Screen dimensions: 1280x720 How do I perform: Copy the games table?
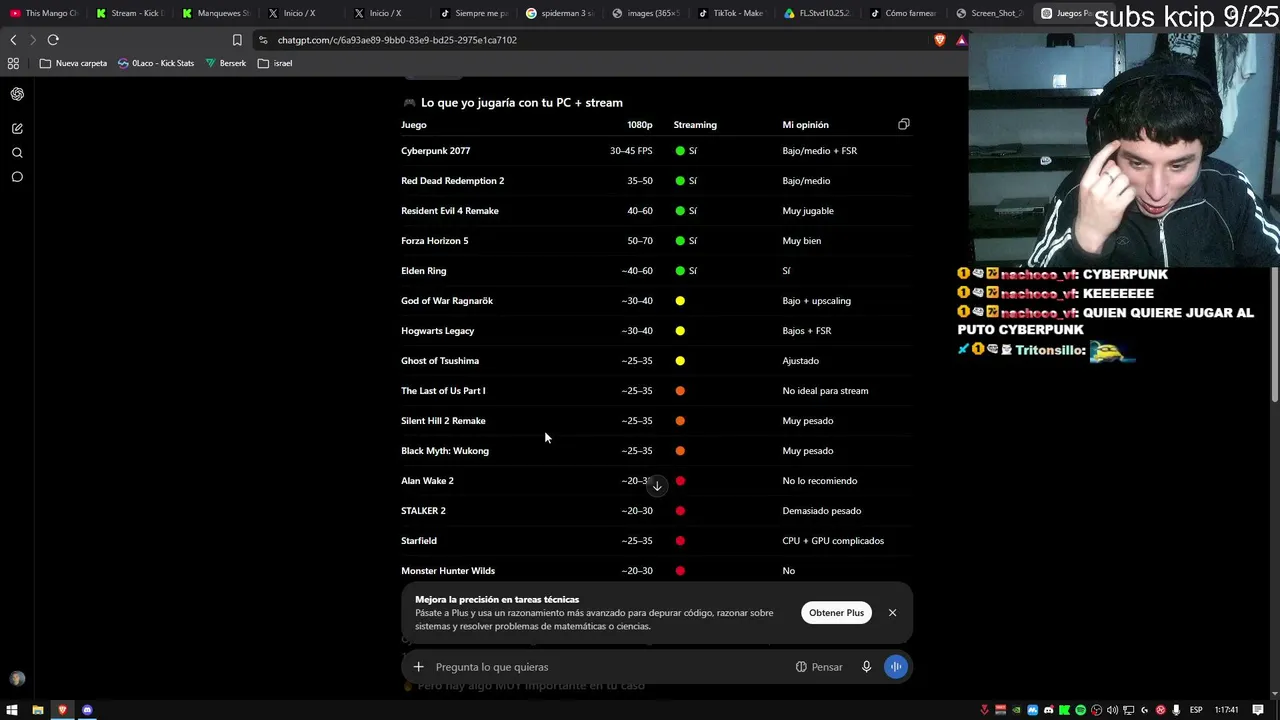904,124
